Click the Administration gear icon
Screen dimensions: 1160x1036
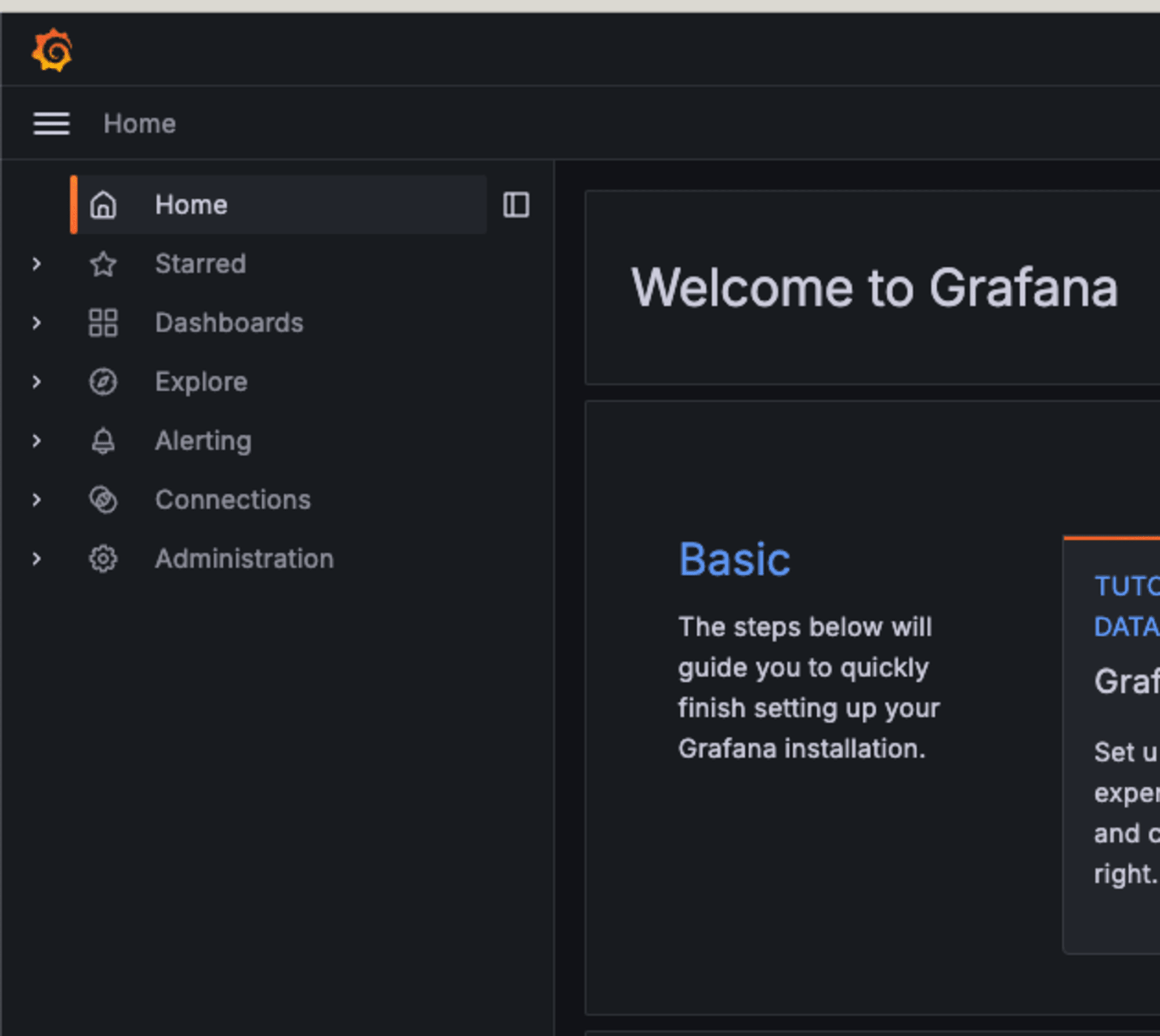(103, 559)
